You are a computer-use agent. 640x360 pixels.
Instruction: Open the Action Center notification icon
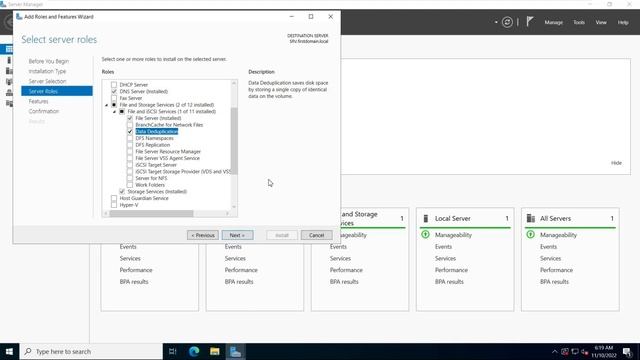tap(627, 351)
